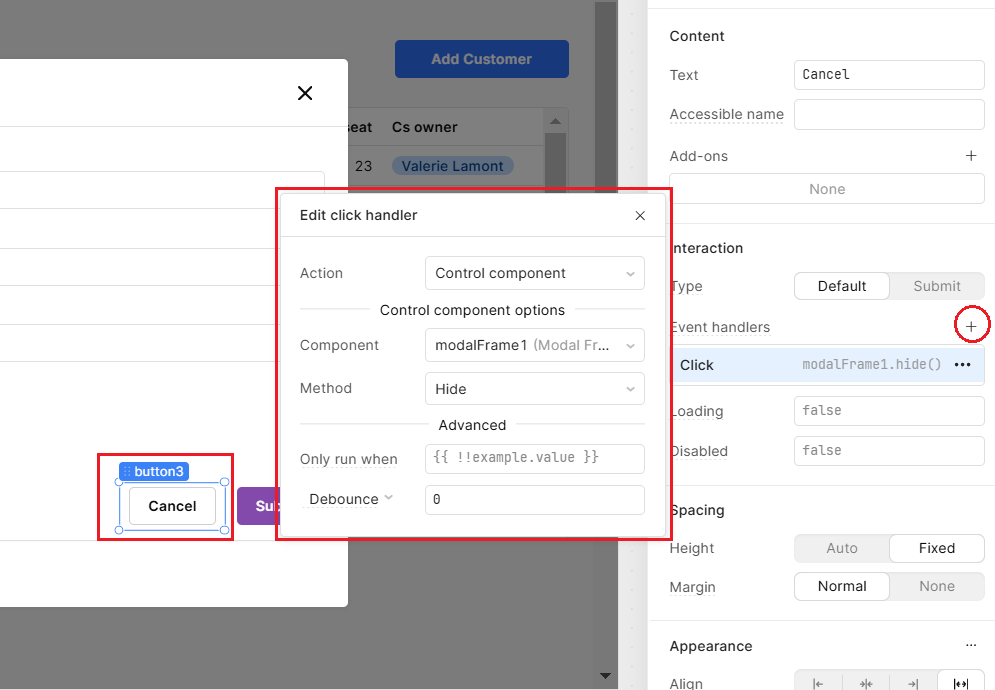Viewport: 995px width, 690px height.
Task: Select align stretch icon
Action: click(x=961, y=684)
